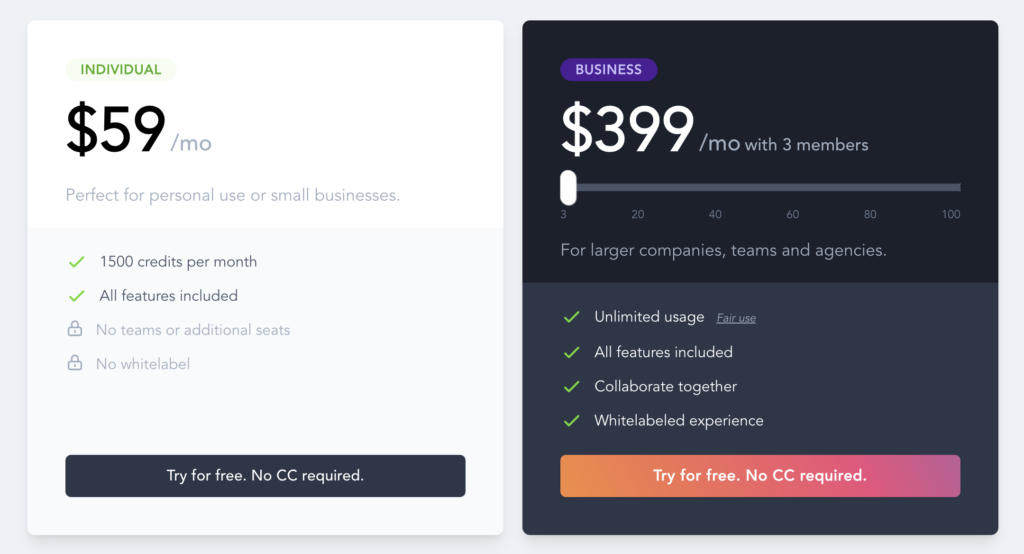
Task: Click the members slider handle
Action: pyautogui.click(x=568, y=187)
